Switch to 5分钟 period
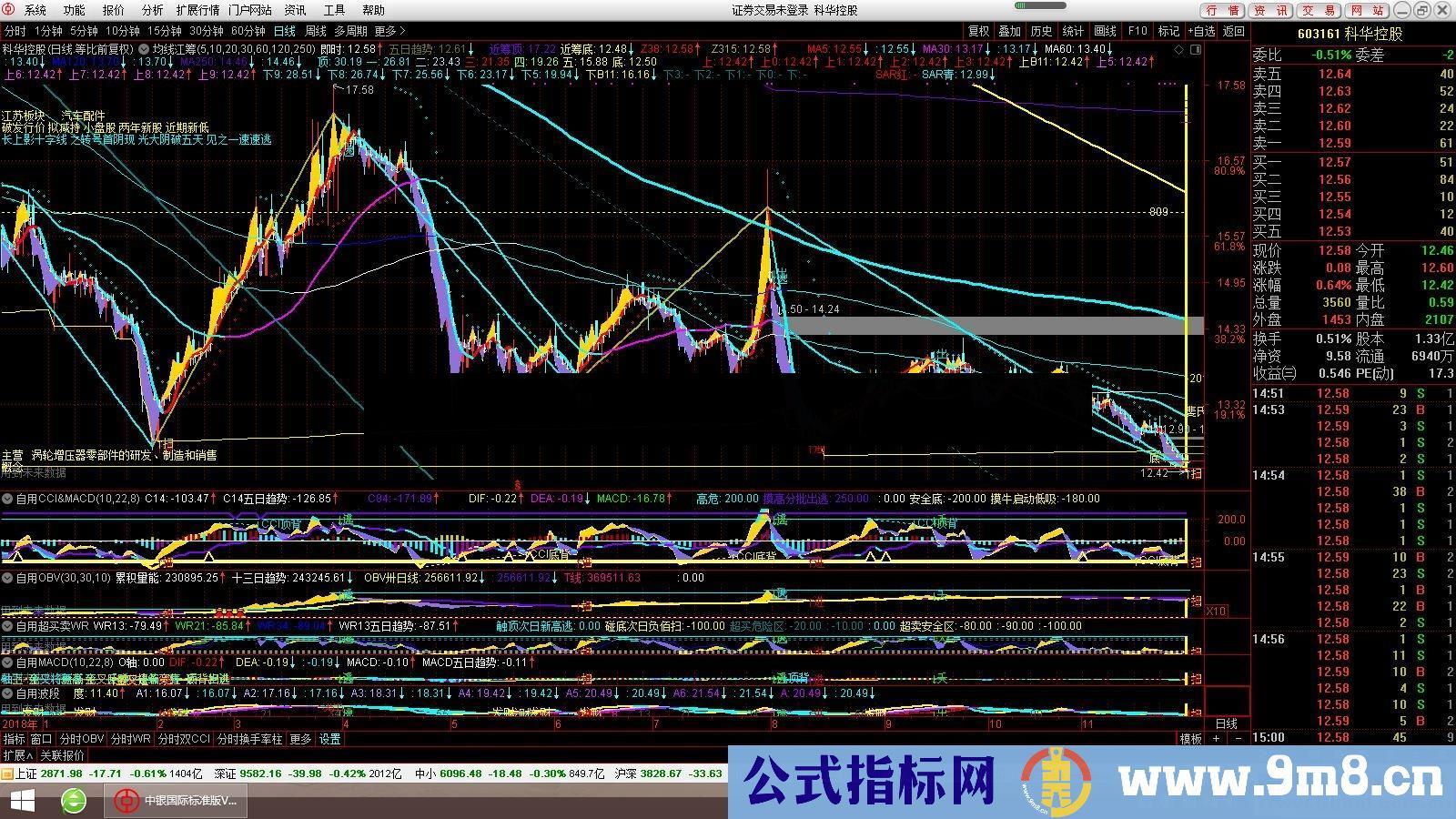This screenshot has width=1456, height=819. pyautogui.click(x=84, y=31)
